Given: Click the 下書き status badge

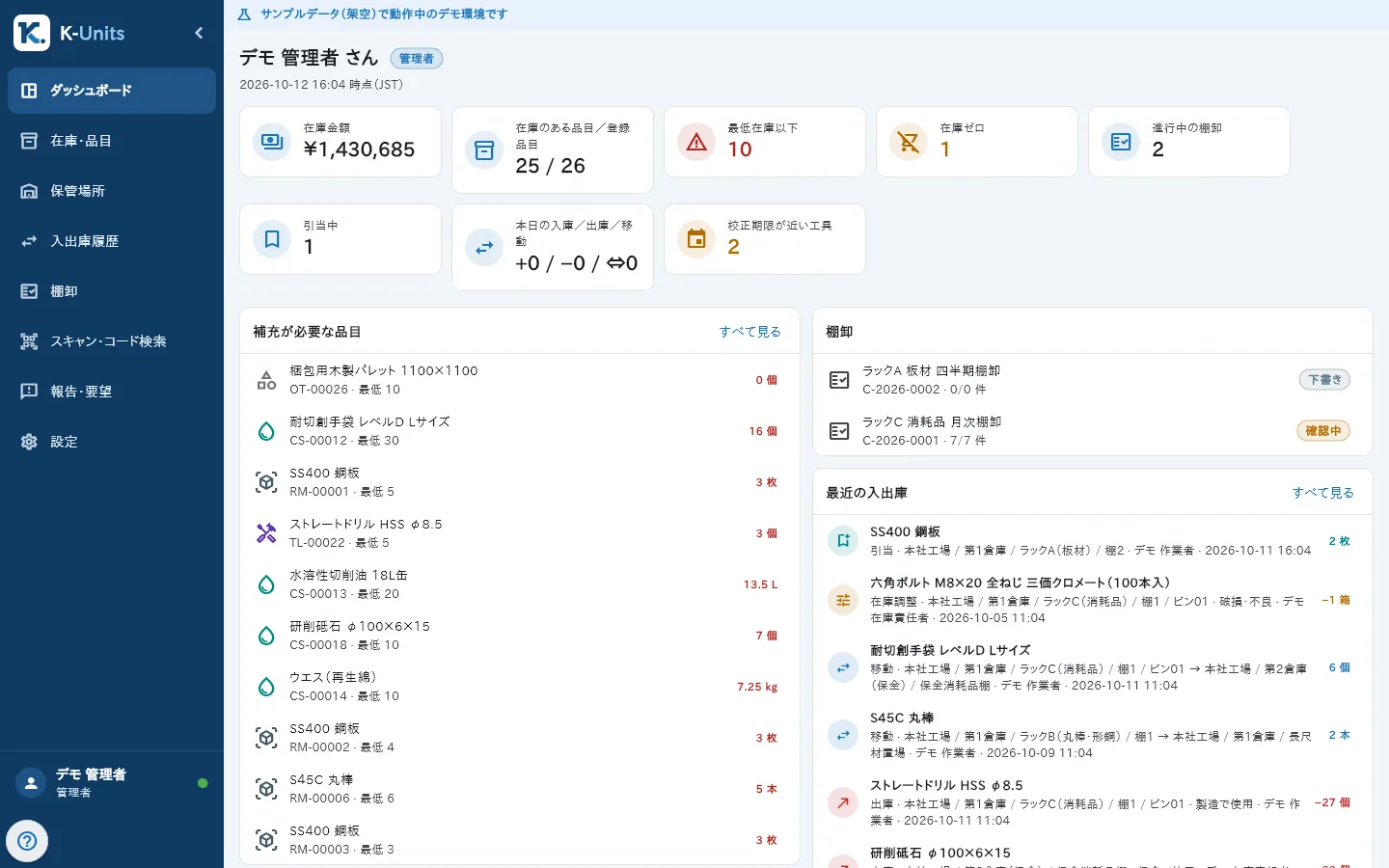Looking at the screenshot, I should click(x=1324, y=380).
